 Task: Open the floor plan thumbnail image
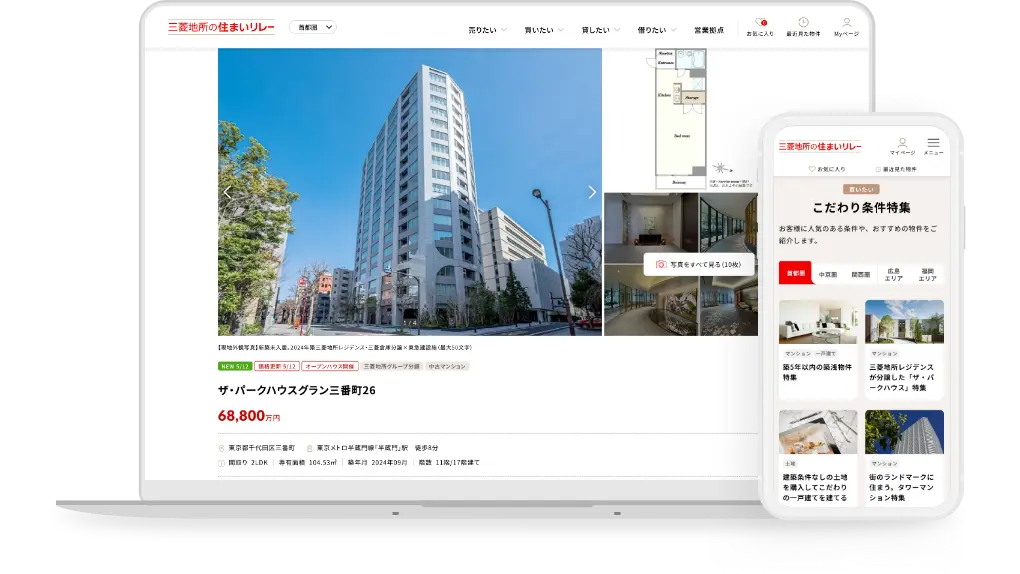point(680,118)
